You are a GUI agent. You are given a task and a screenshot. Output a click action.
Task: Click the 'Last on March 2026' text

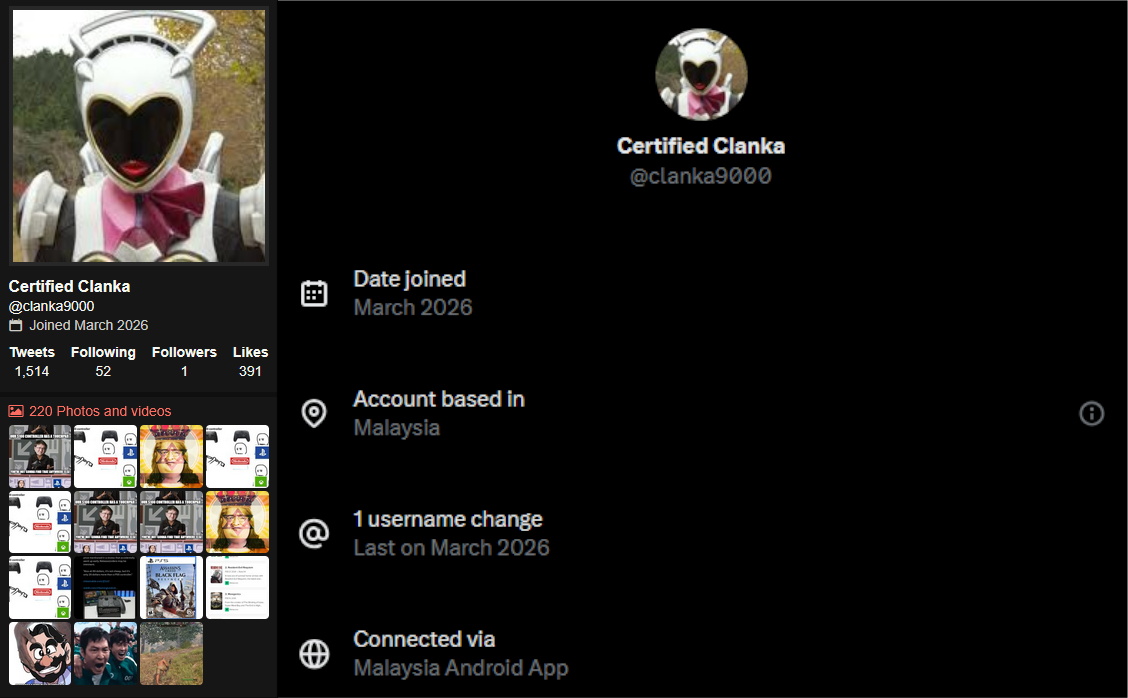pos(451,548)
